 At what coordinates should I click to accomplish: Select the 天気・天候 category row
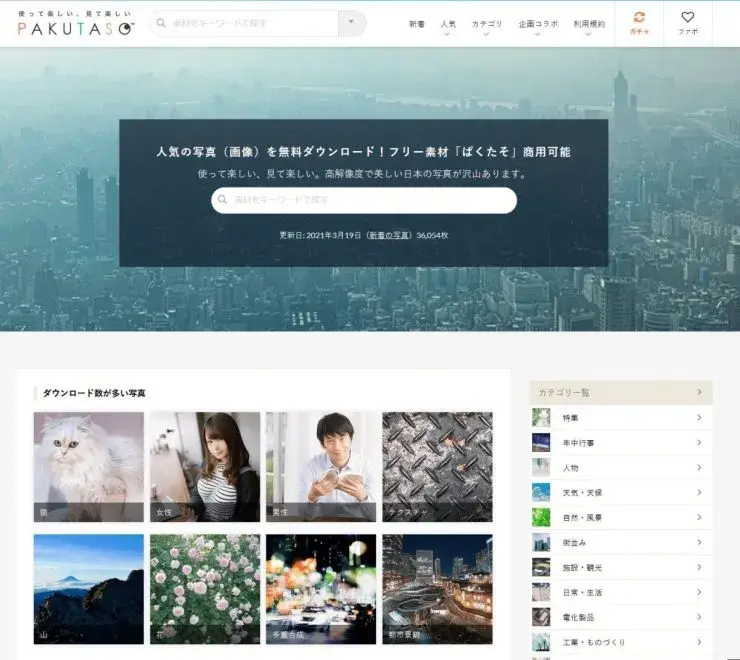(621, 492)
